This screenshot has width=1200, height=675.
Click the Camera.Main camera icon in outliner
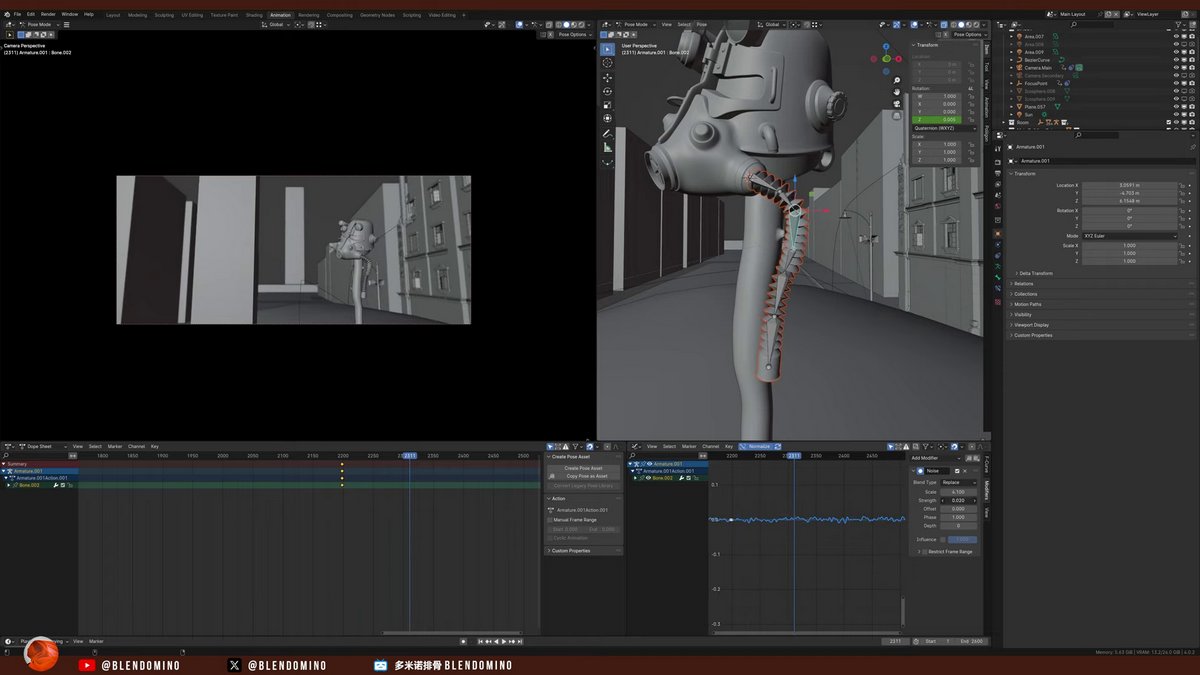click(x=1019, y=68)
